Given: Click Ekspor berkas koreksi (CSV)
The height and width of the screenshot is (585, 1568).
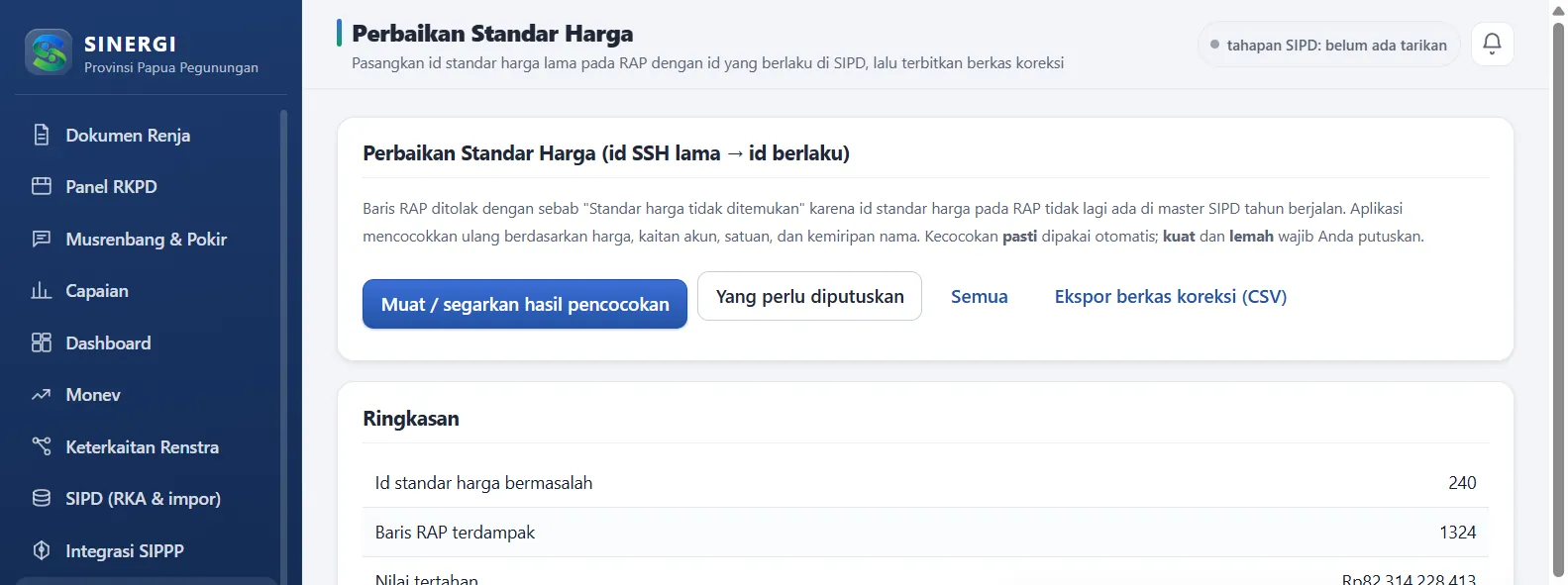Looking at the screenshot, I should [1170, 296].
